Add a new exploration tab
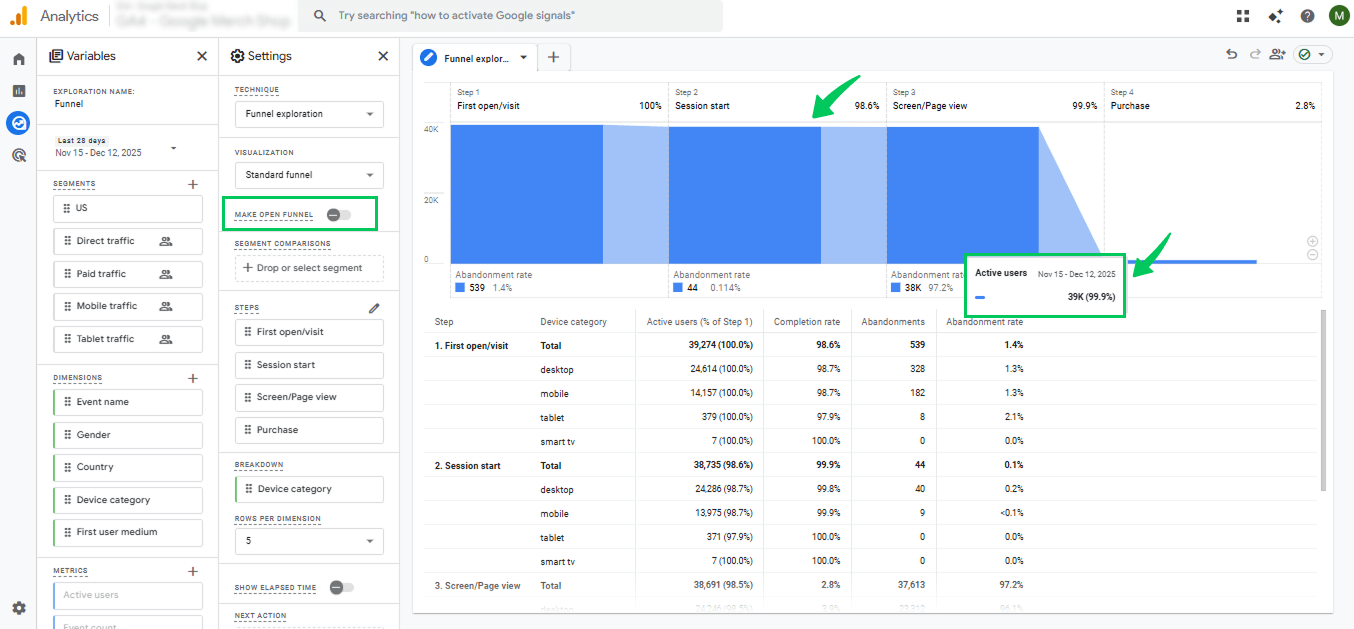The height and width of the screenshot is (629, 1354). (553, 58)
